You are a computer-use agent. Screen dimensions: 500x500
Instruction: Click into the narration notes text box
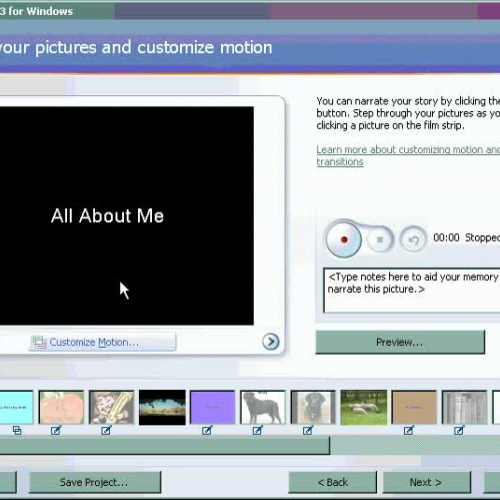(x=412, y=290)
